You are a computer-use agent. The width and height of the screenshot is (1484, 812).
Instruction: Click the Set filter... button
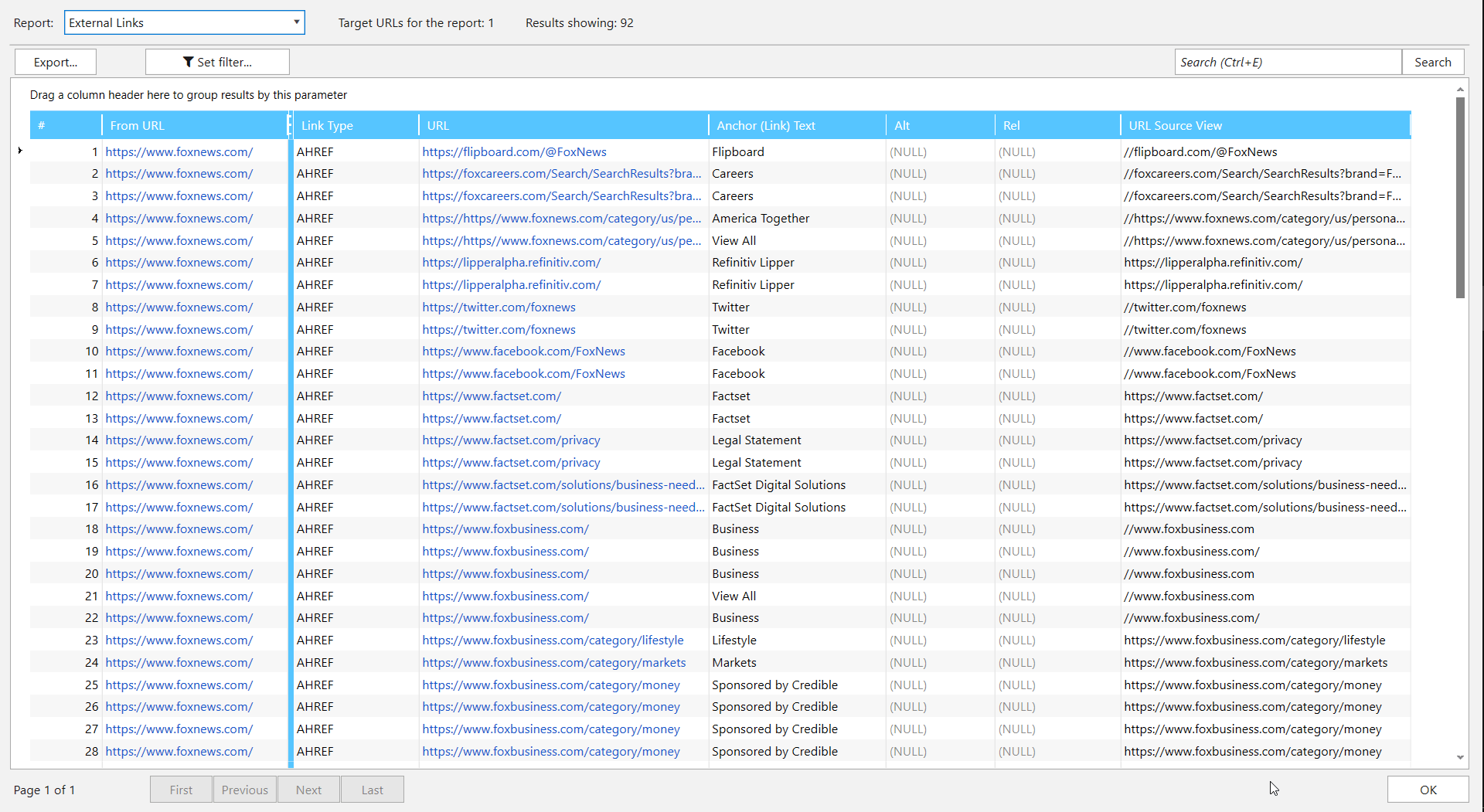coord(217,62)
